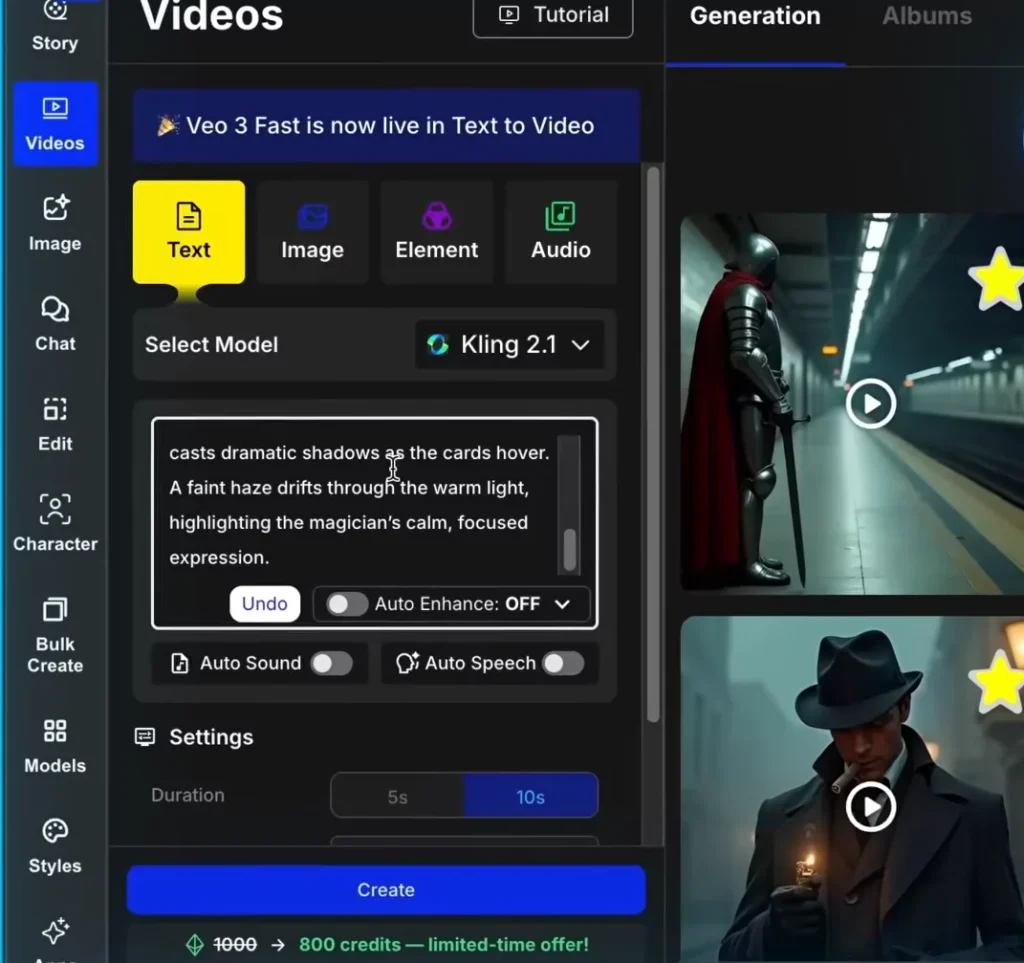Switch to the Albums tab
Screen dimensions: 1024x963
pos(926,16)
